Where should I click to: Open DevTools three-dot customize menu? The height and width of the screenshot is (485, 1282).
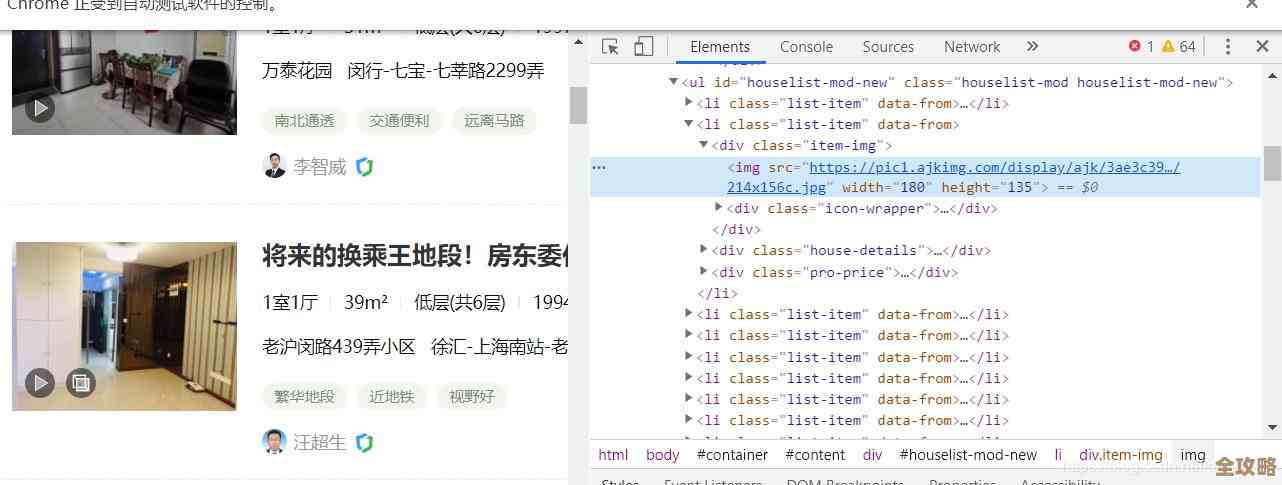tap(1228, 47)
